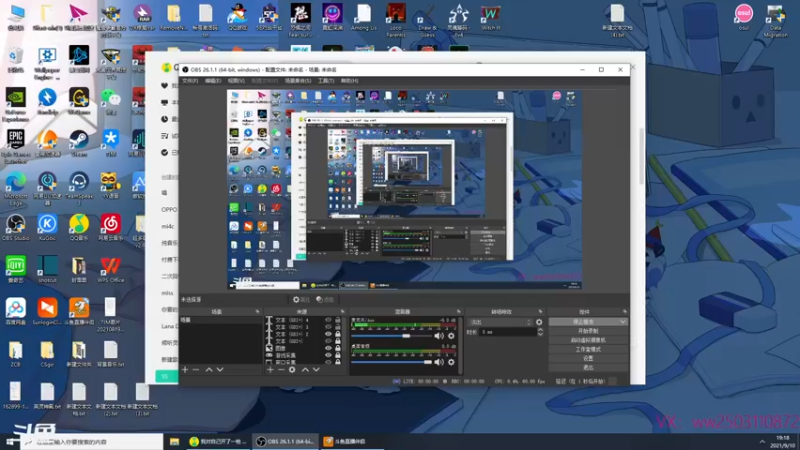Screen dimensions: 800x450
Task: Toggle visibility of 文本 (GDI+) 2 source
Action: [328, 334]
